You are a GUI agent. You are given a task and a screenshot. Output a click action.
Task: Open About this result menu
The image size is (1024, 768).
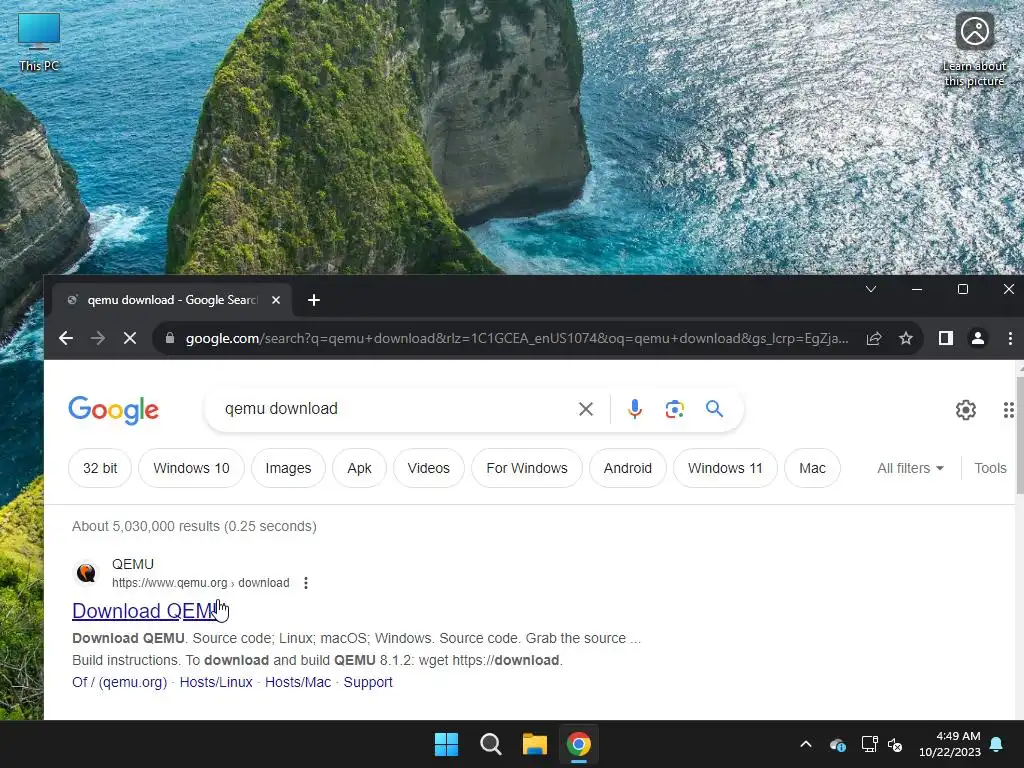[x=306, y=583]
